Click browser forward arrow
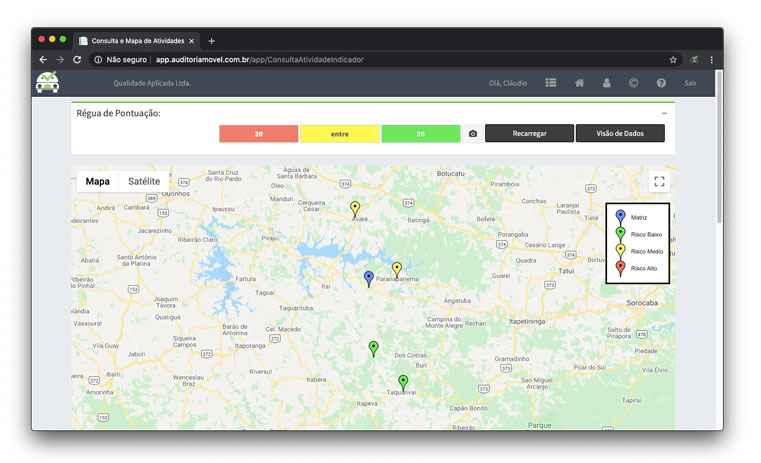 click(x=60, y=60)
